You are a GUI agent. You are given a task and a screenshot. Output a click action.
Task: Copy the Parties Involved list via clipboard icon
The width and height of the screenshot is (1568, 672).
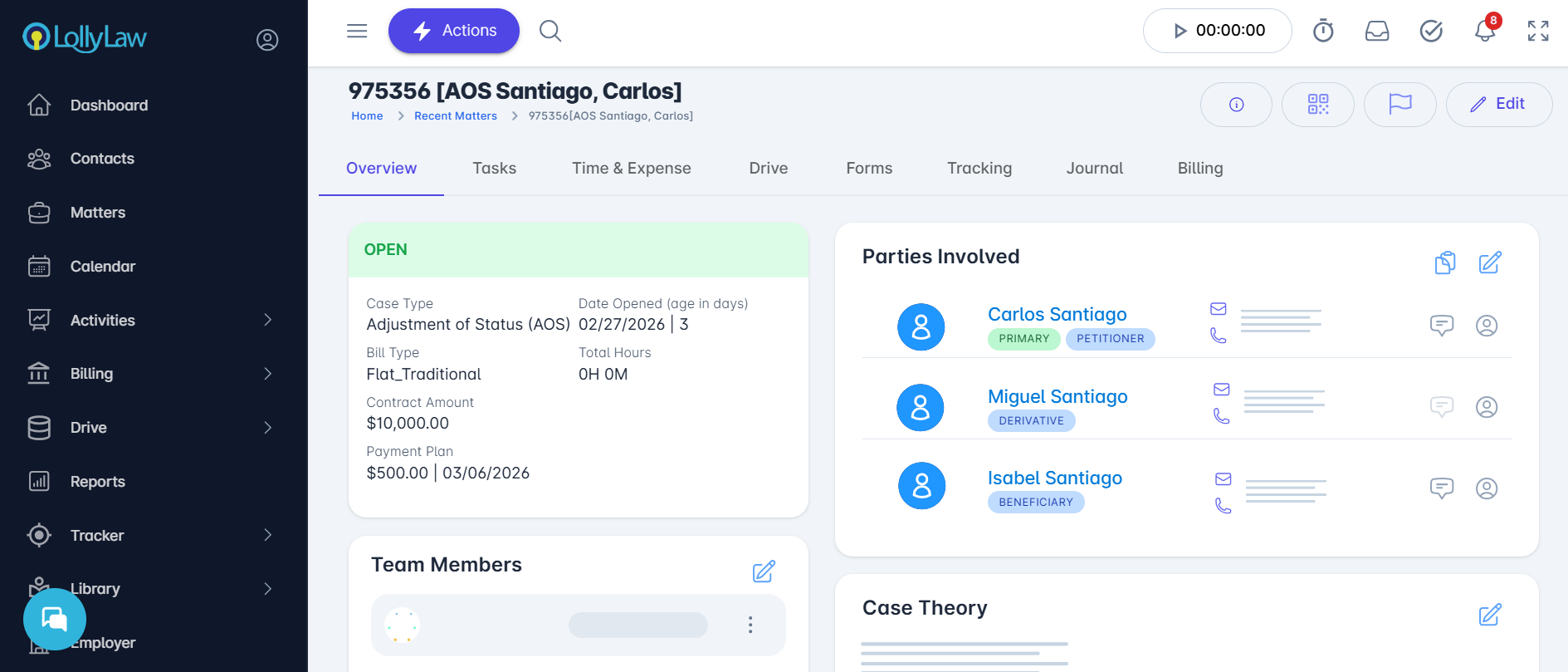coord(1445,262)
